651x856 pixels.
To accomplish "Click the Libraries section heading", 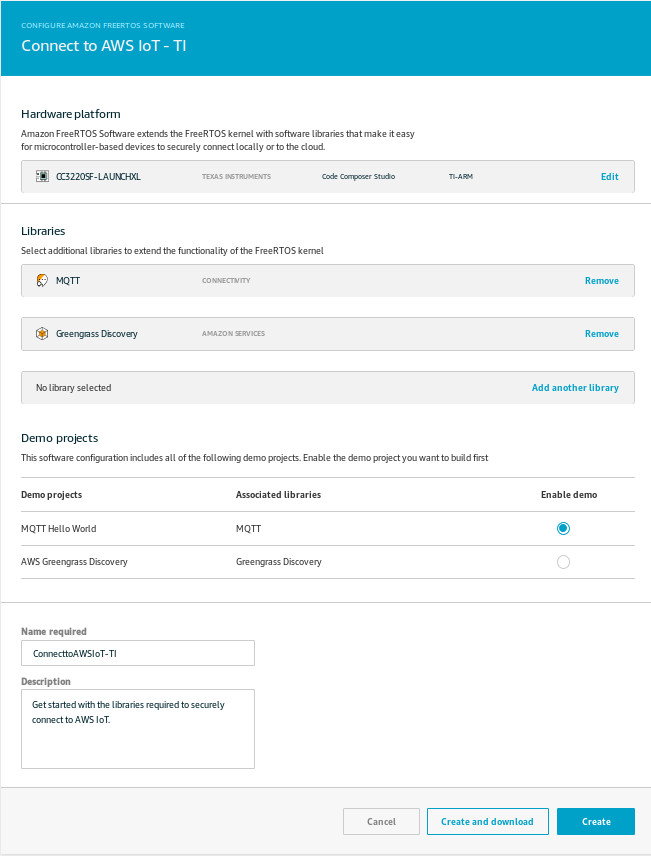I will [43, 231].
